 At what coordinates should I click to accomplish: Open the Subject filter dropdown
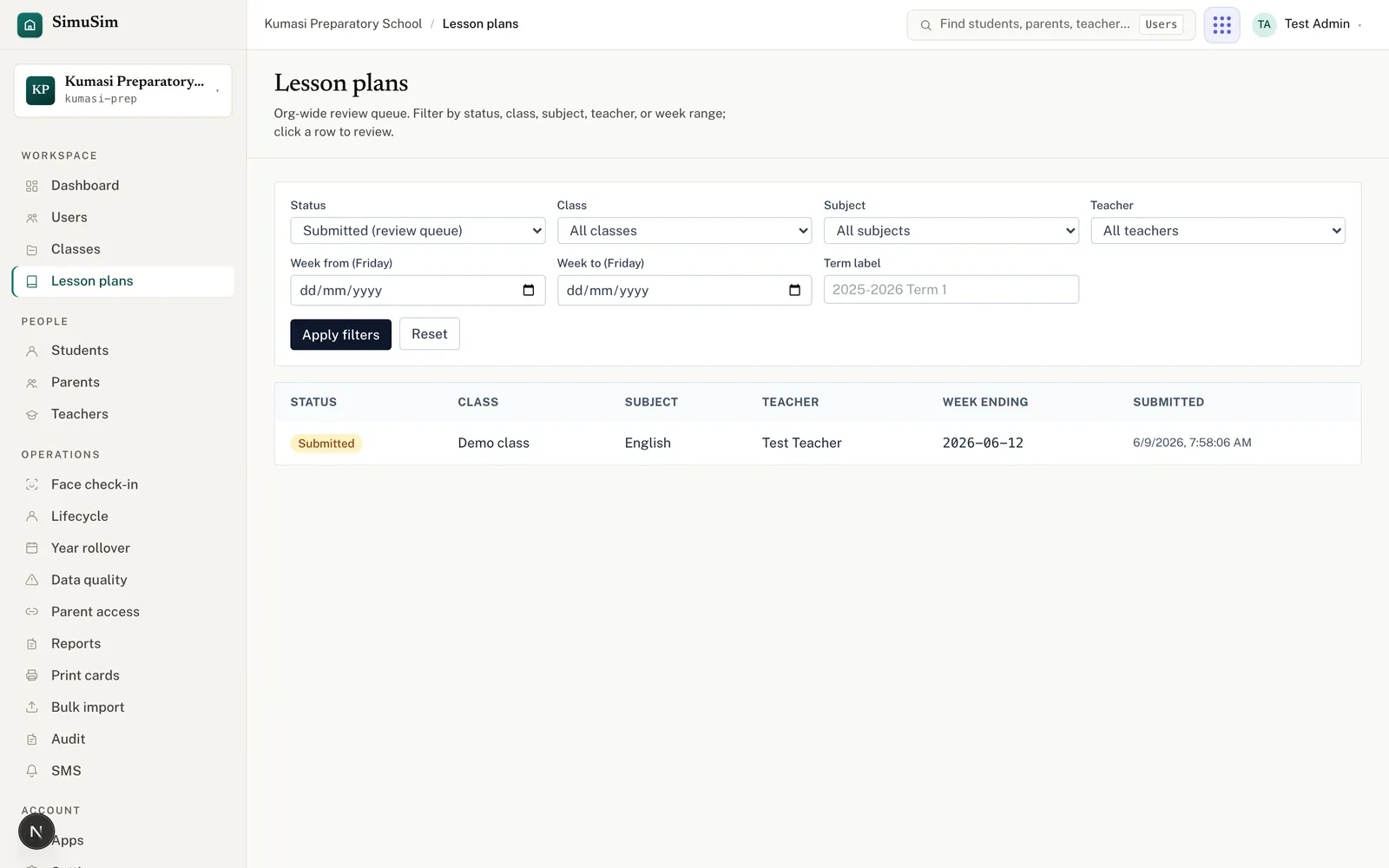point(951,231)
